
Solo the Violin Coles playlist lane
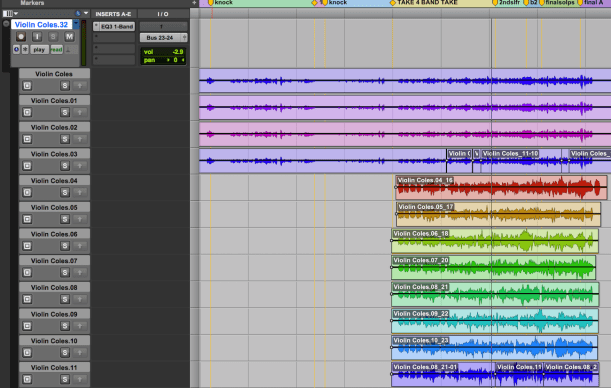pos(65,86)
